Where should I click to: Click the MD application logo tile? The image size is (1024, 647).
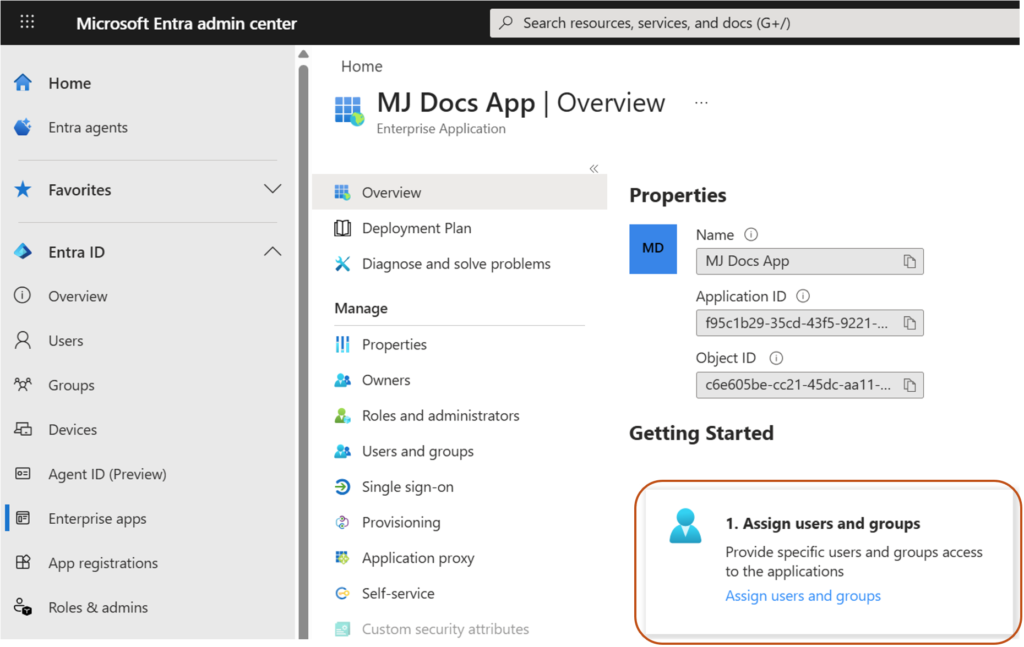[x=653, y=248]
